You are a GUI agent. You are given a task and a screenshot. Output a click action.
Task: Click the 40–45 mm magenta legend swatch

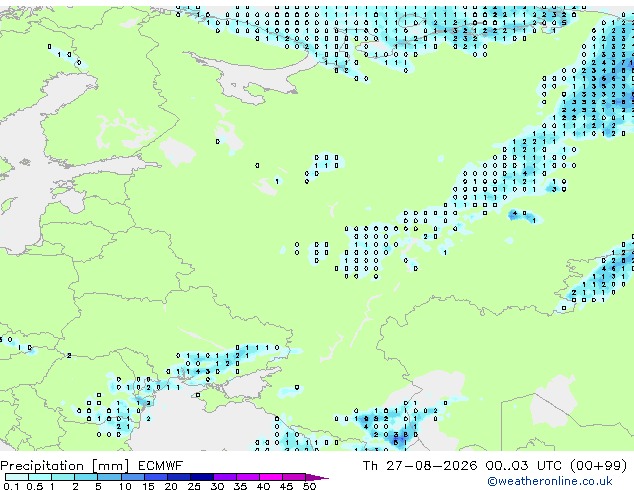pyautogui.click(x=271, y=477)
